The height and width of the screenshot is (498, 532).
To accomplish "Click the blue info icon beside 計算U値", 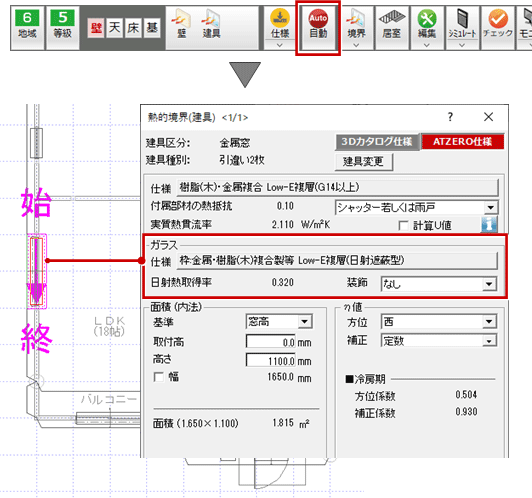I will click(489, 224).
